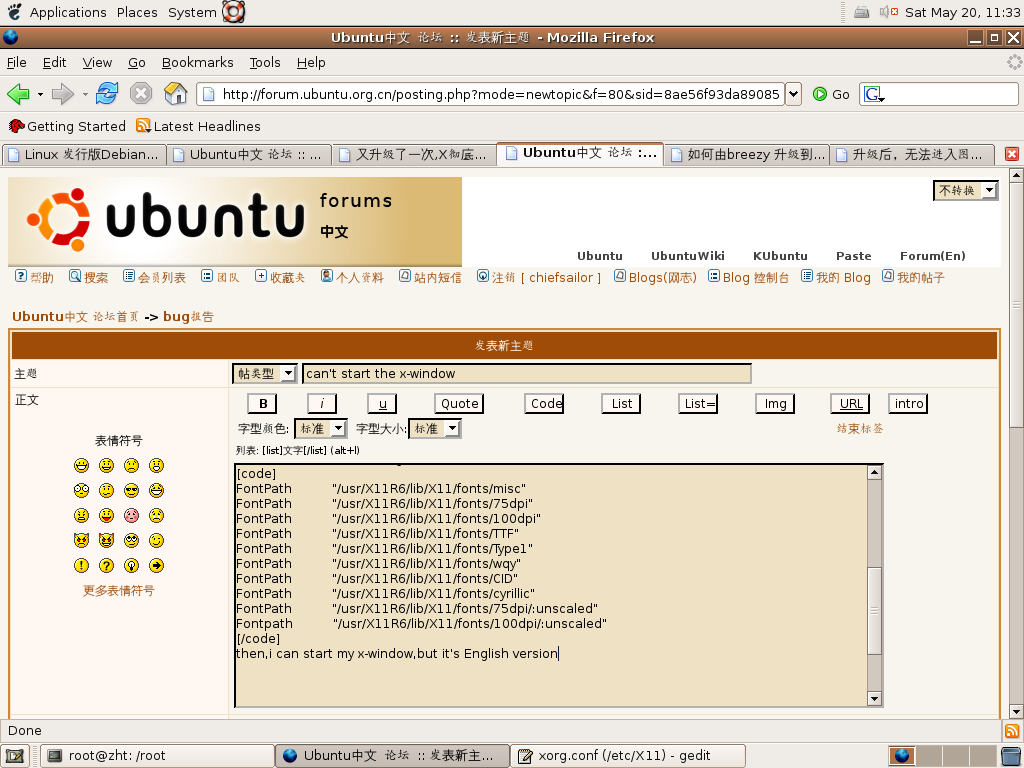Click the 更多表情符号 more emoticons link
Viewport: 1024px width, 768px height.
pyautogui.click(x=118, y=591)
